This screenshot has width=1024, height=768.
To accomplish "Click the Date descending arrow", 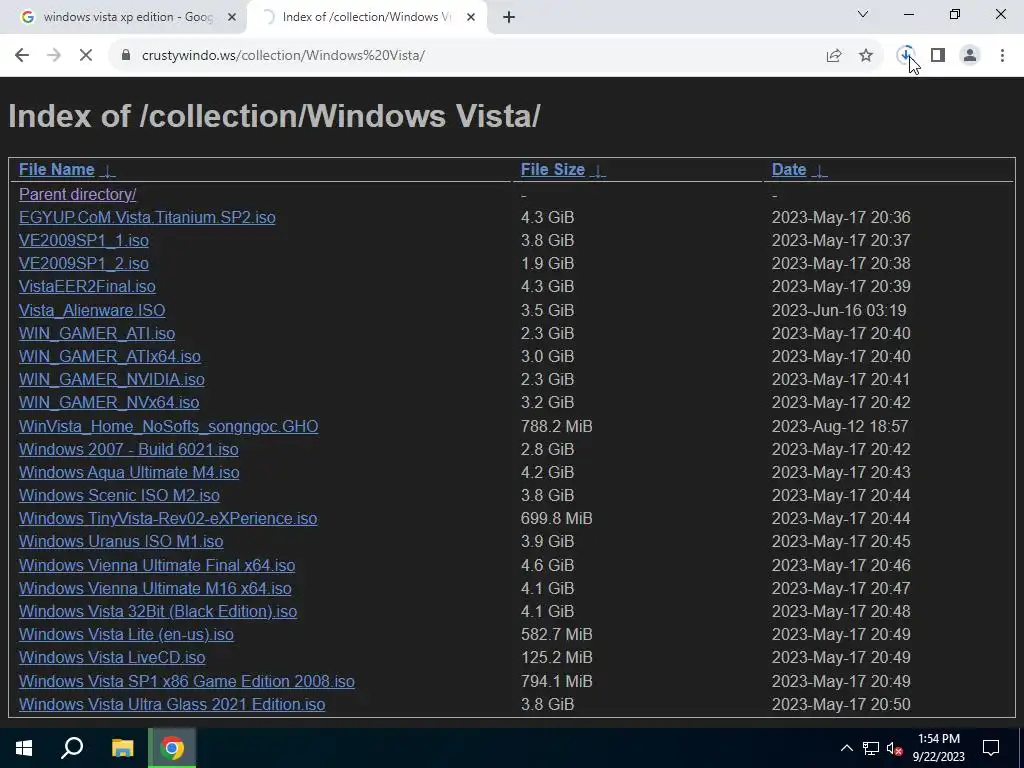I will pyautogui.click(x=819, y=172).
